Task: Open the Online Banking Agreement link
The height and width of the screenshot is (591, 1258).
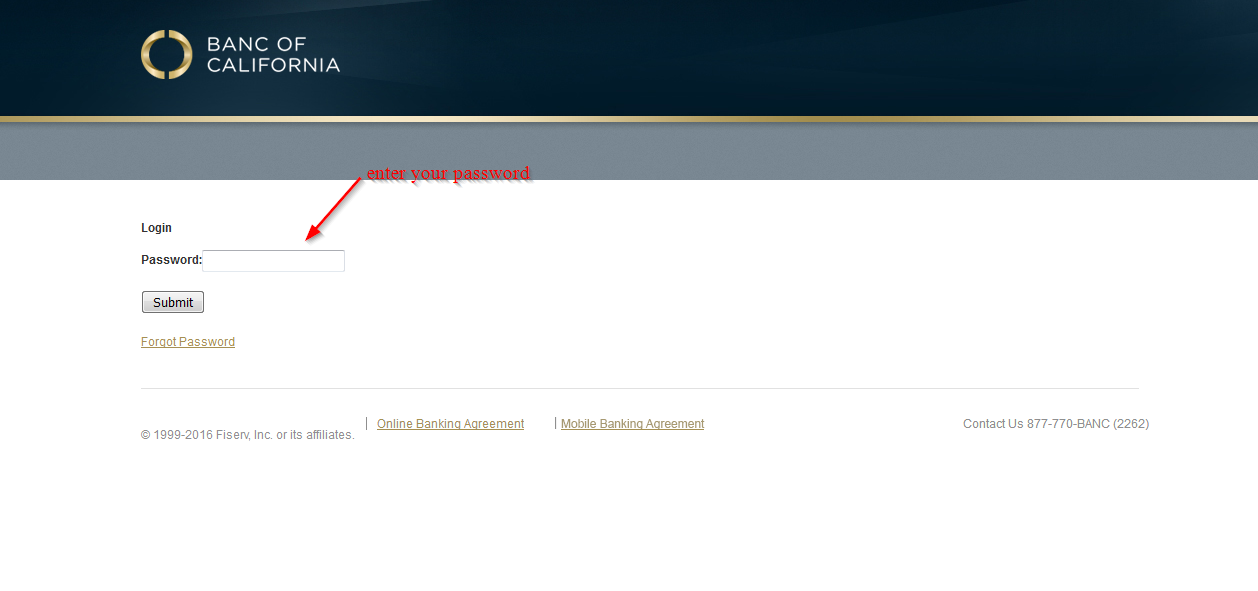Action: 450,424
